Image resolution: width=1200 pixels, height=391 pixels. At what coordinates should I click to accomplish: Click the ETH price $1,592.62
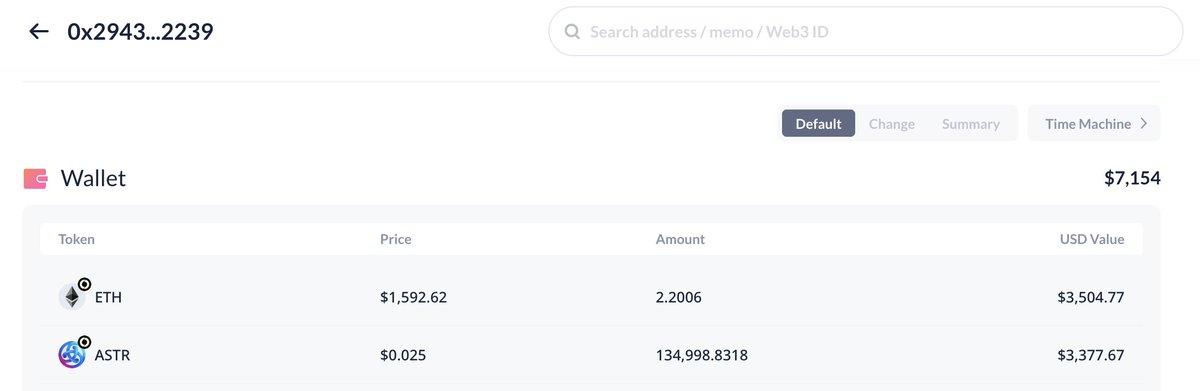[413, 297]
